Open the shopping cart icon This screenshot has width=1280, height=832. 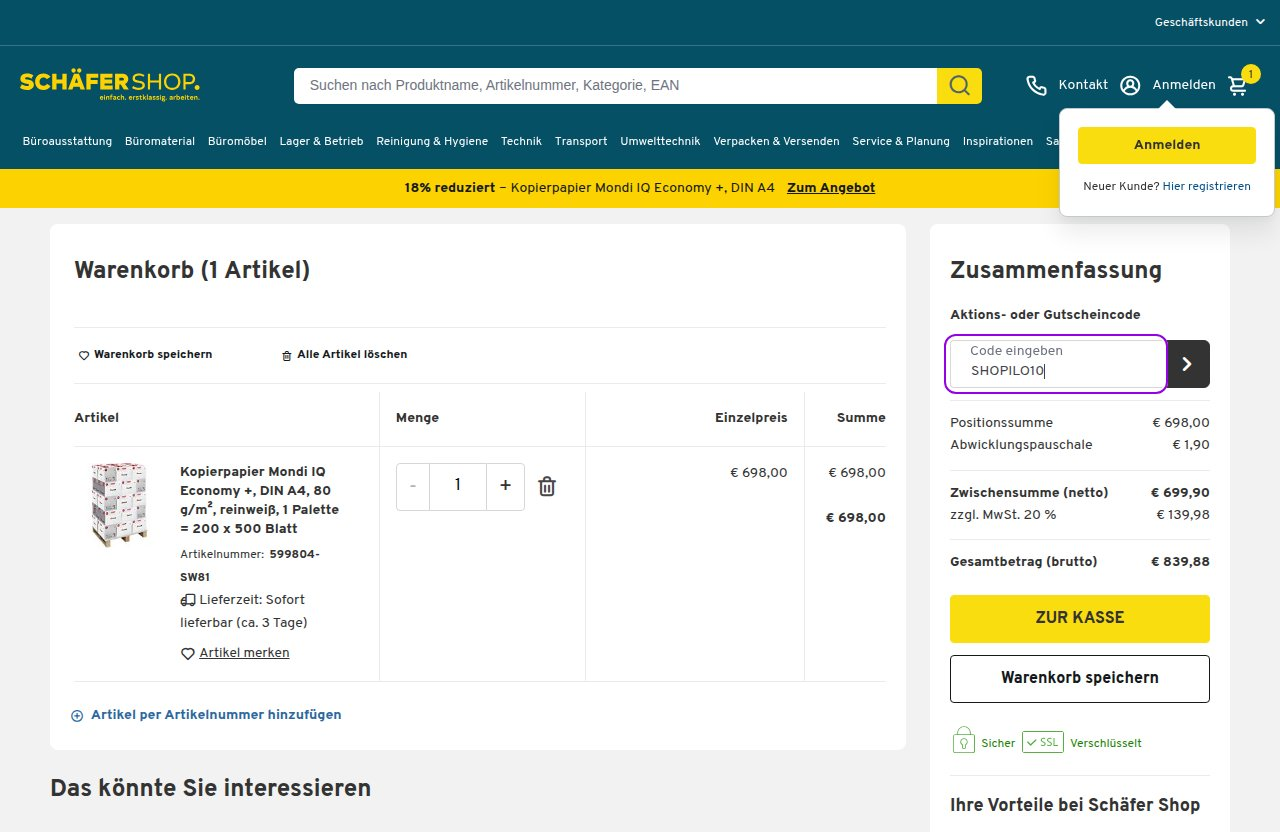pos(1238,86)
